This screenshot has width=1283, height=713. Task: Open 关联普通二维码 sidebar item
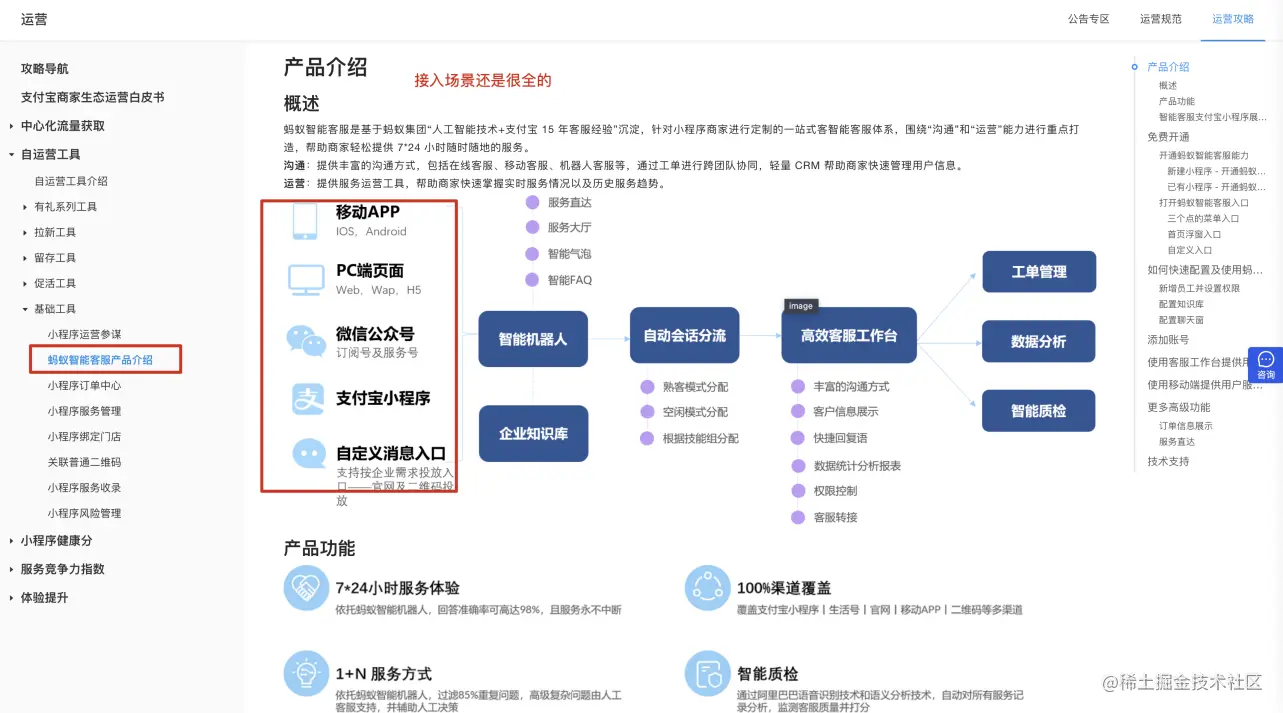[x=84, y=462]
